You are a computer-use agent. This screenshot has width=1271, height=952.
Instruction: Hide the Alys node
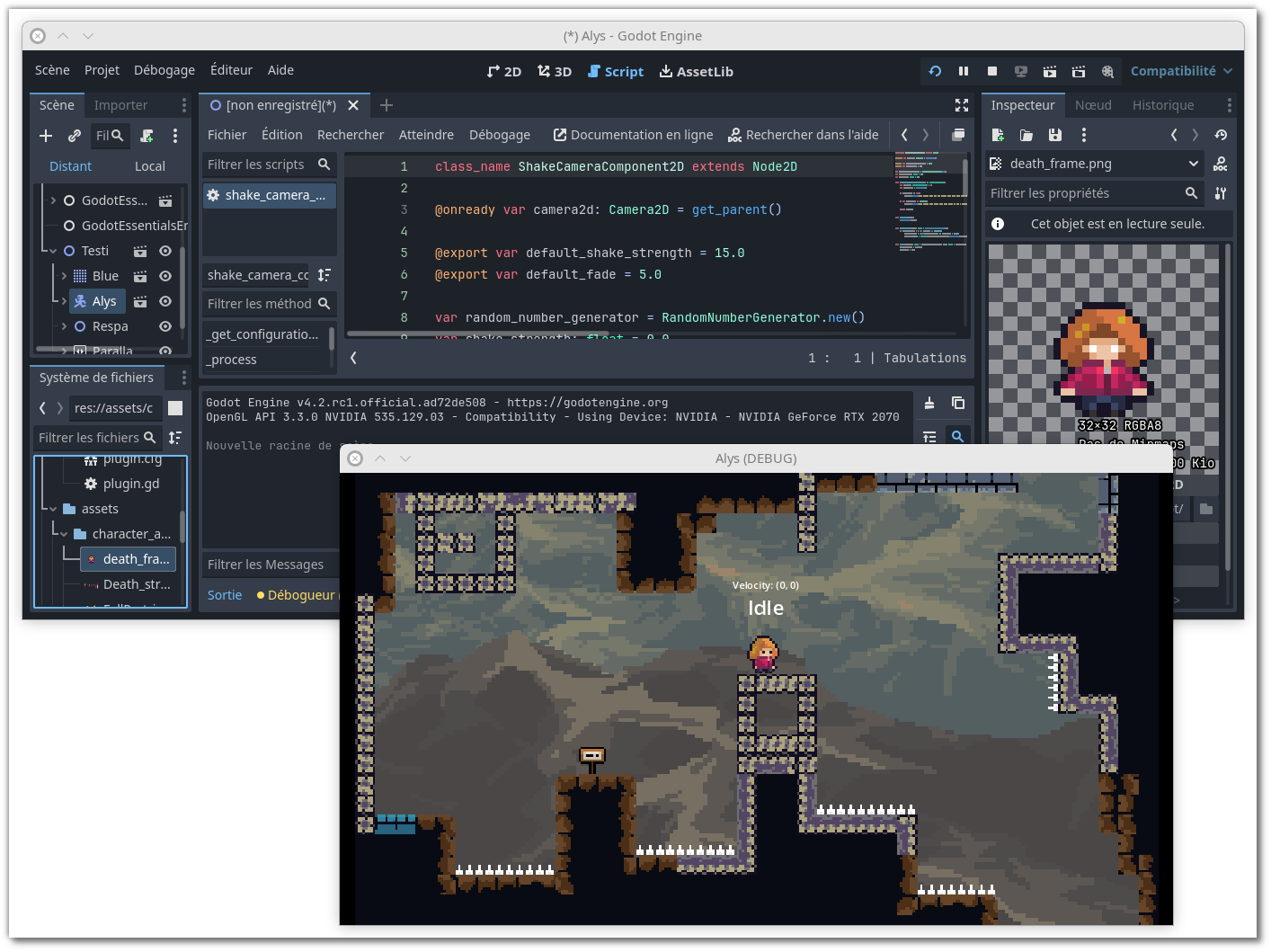(x=165, y=301)
